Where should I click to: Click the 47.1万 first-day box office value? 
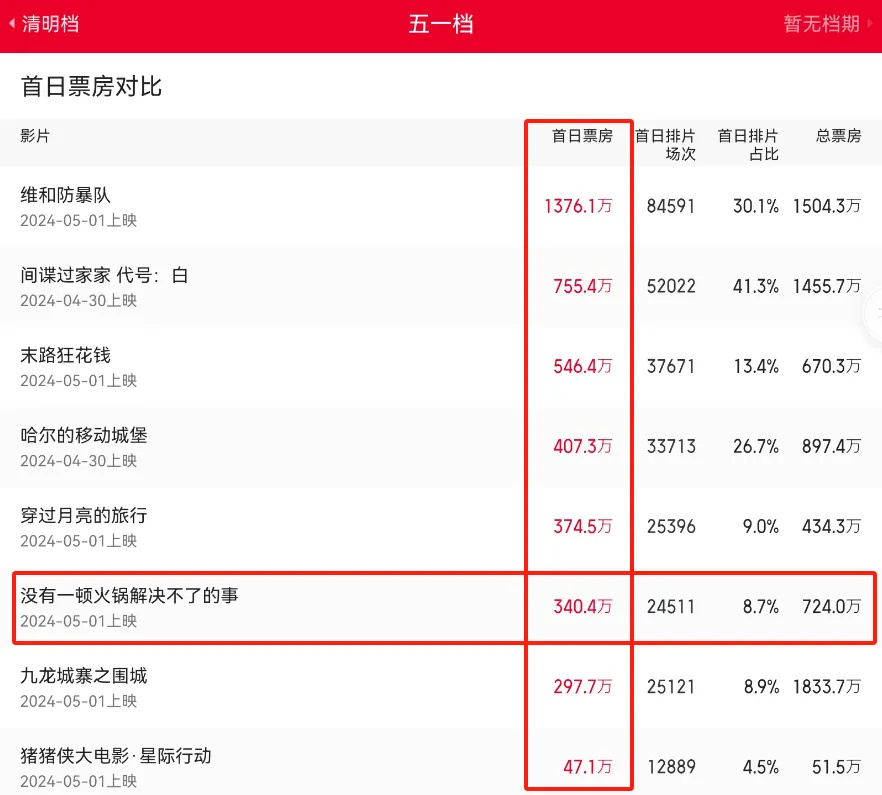(588, 766)
